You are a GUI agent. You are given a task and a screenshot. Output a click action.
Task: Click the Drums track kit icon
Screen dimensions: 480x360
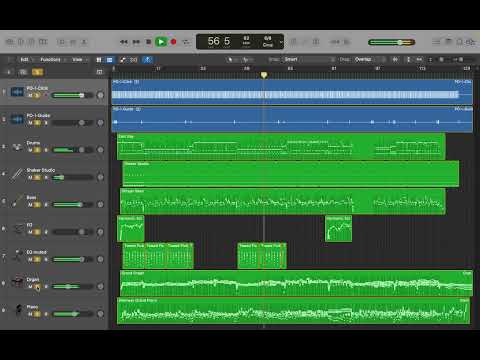(17, 147)
